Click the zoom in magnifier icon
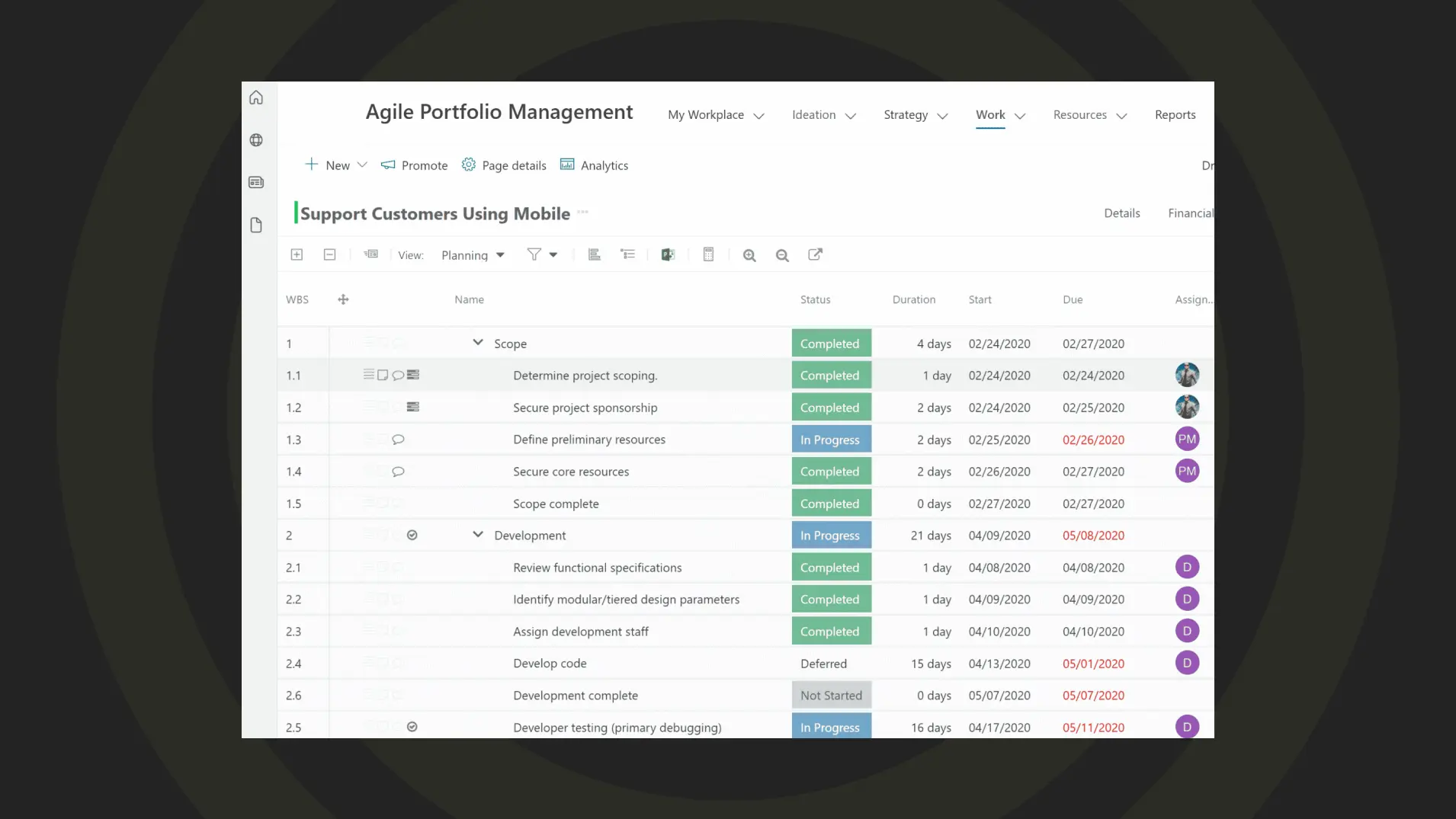The height and width of the screenshot is (819, 1456). coord(749,255)
